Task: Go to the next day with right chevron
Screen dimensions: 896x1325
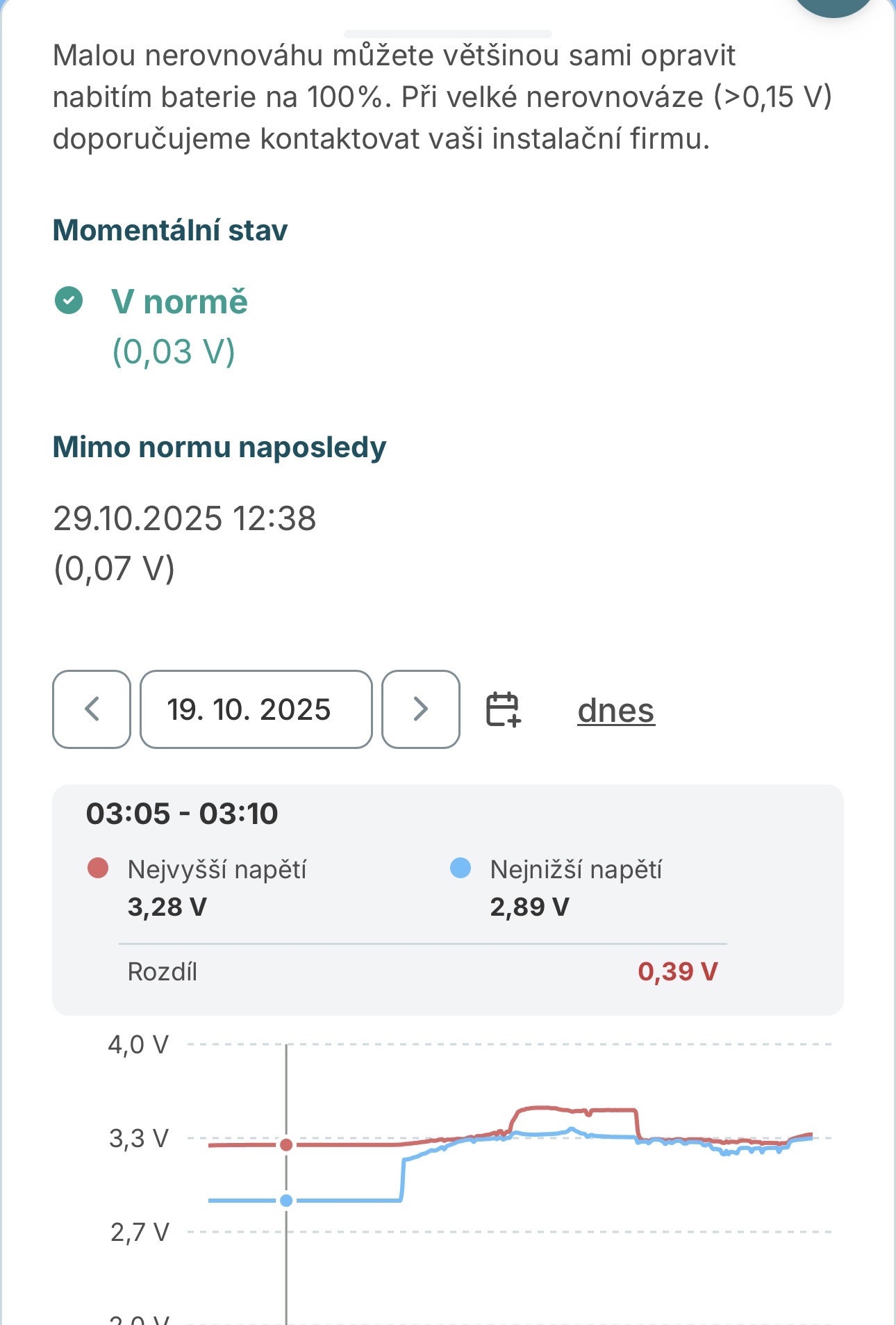Action: point(420,709)
